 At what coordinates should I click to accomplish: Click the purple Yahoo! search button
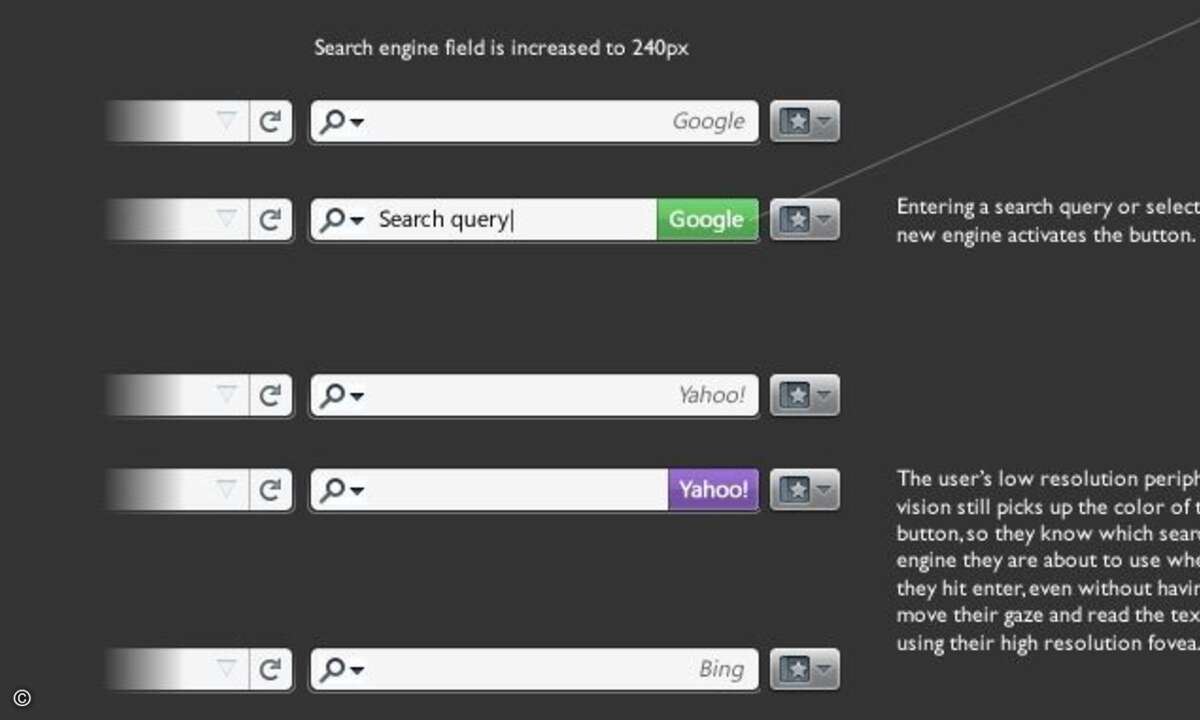click(x=713, y=490)
